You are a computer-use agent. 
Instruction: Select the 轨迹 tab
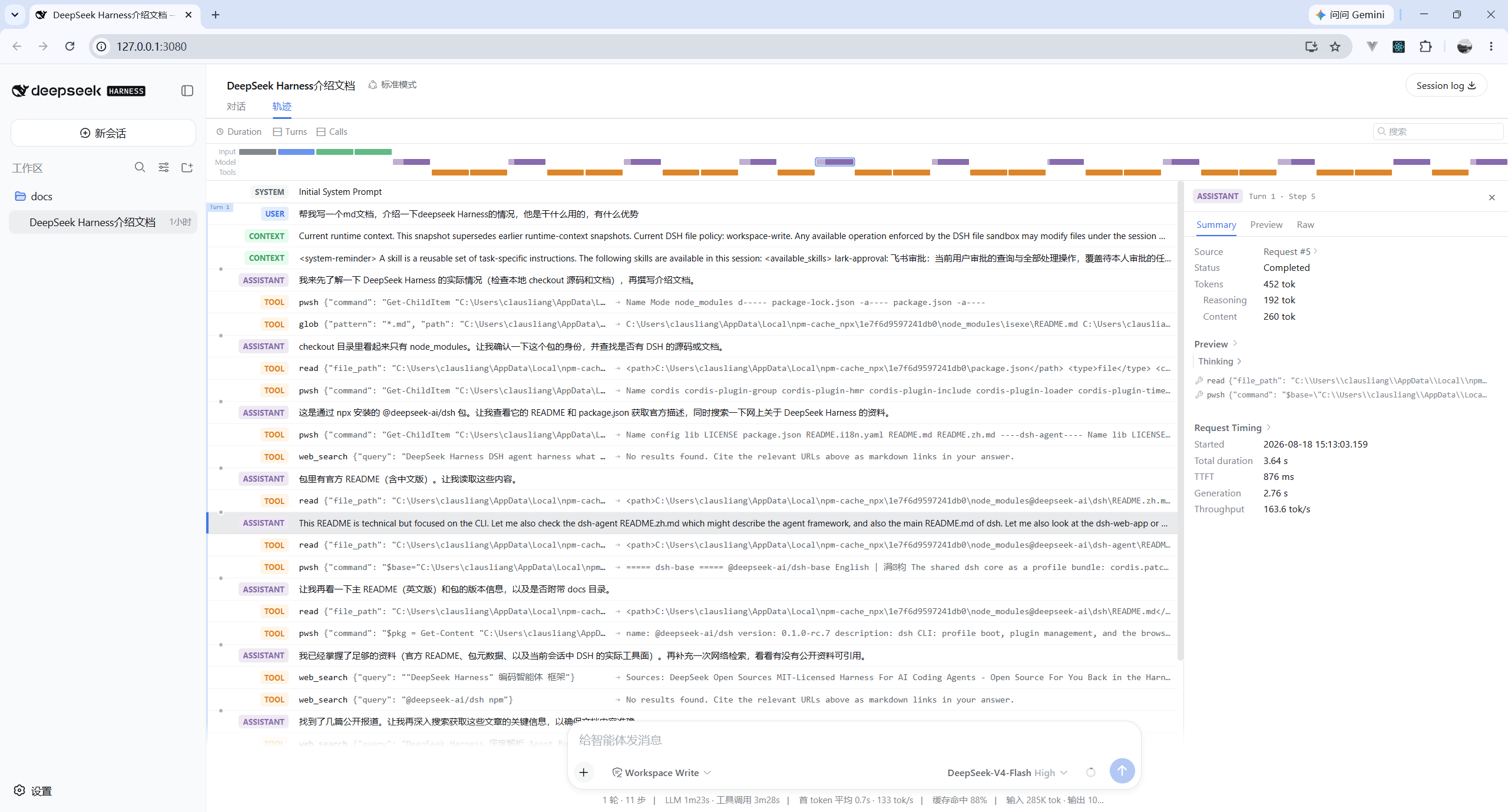(x=282, y=107)
